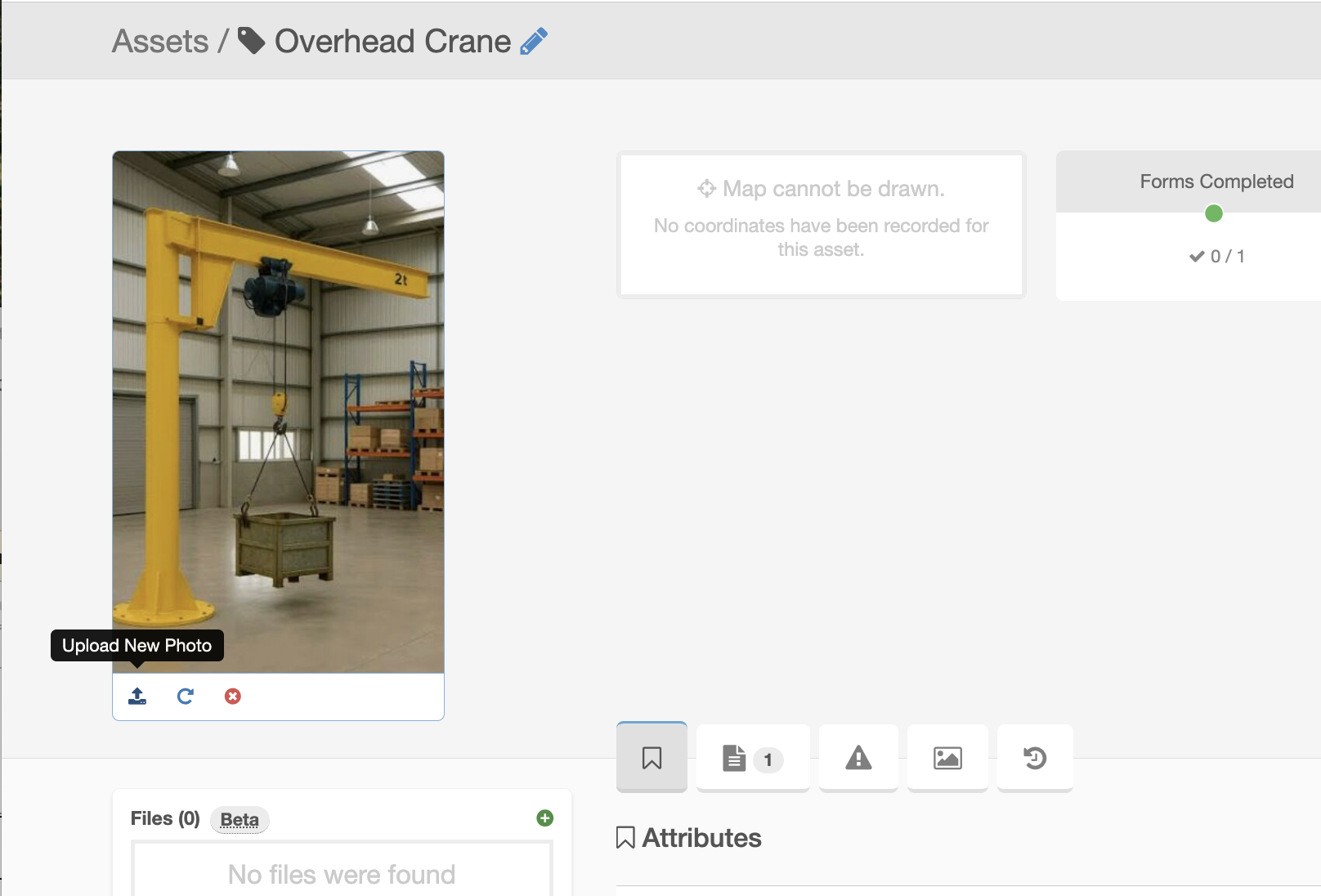Click the overhead crane photo
The width and height of the screenshot is (1321, 896).
279,412
